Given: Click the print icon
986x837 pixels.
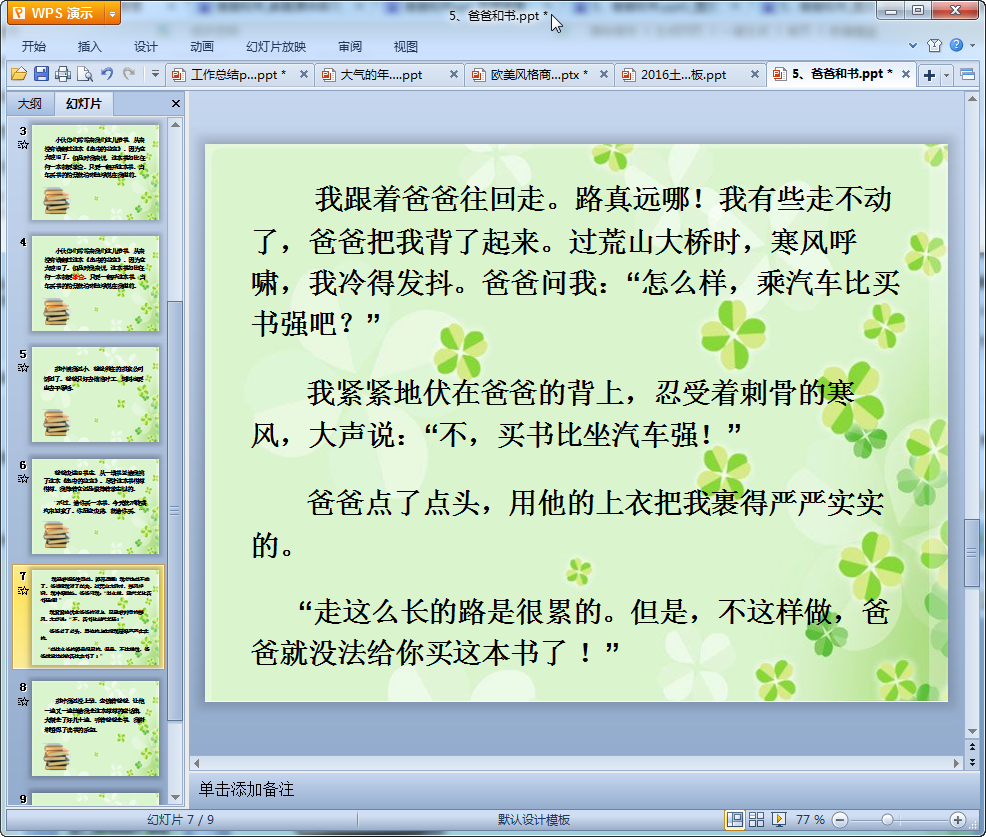Looking at the screenshot, I should click(x=63, y=74).
